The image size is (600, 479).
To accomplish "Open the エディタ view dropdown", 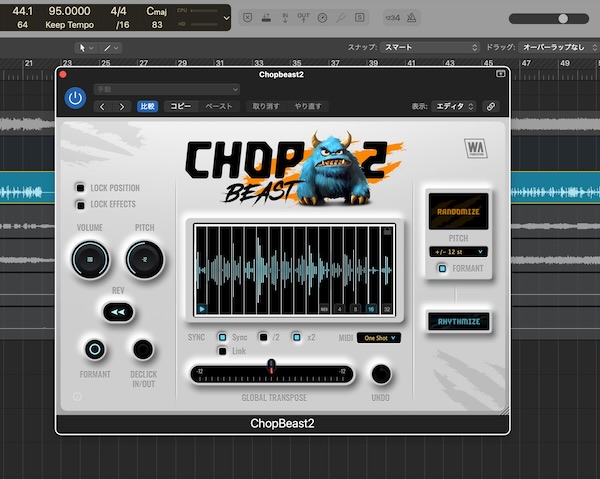I will 453,106.
